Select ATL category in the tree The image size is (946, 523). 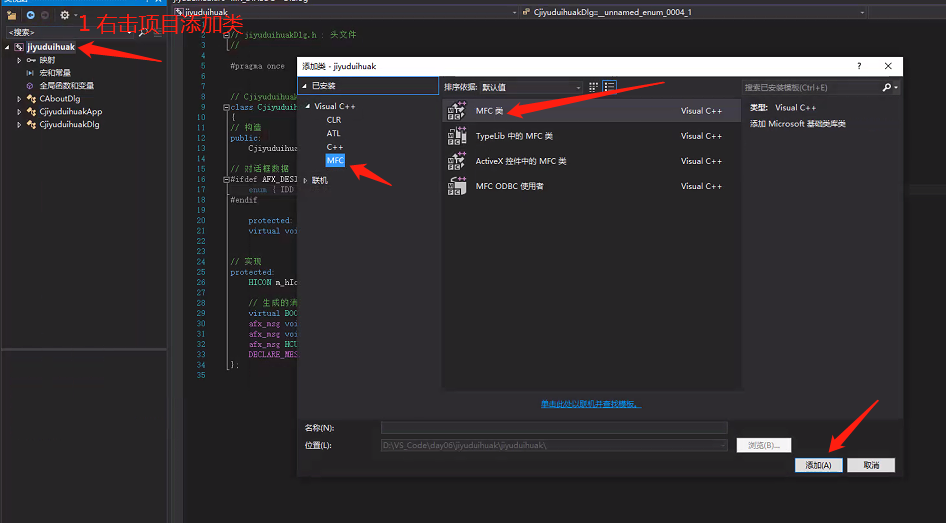click(334, 133)
